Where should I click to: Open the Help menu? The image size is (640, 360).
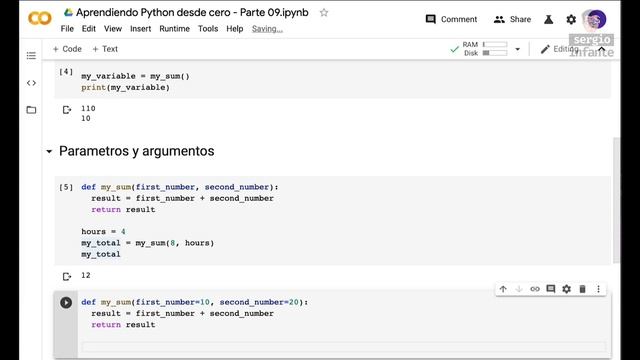[x=235, y=29]
